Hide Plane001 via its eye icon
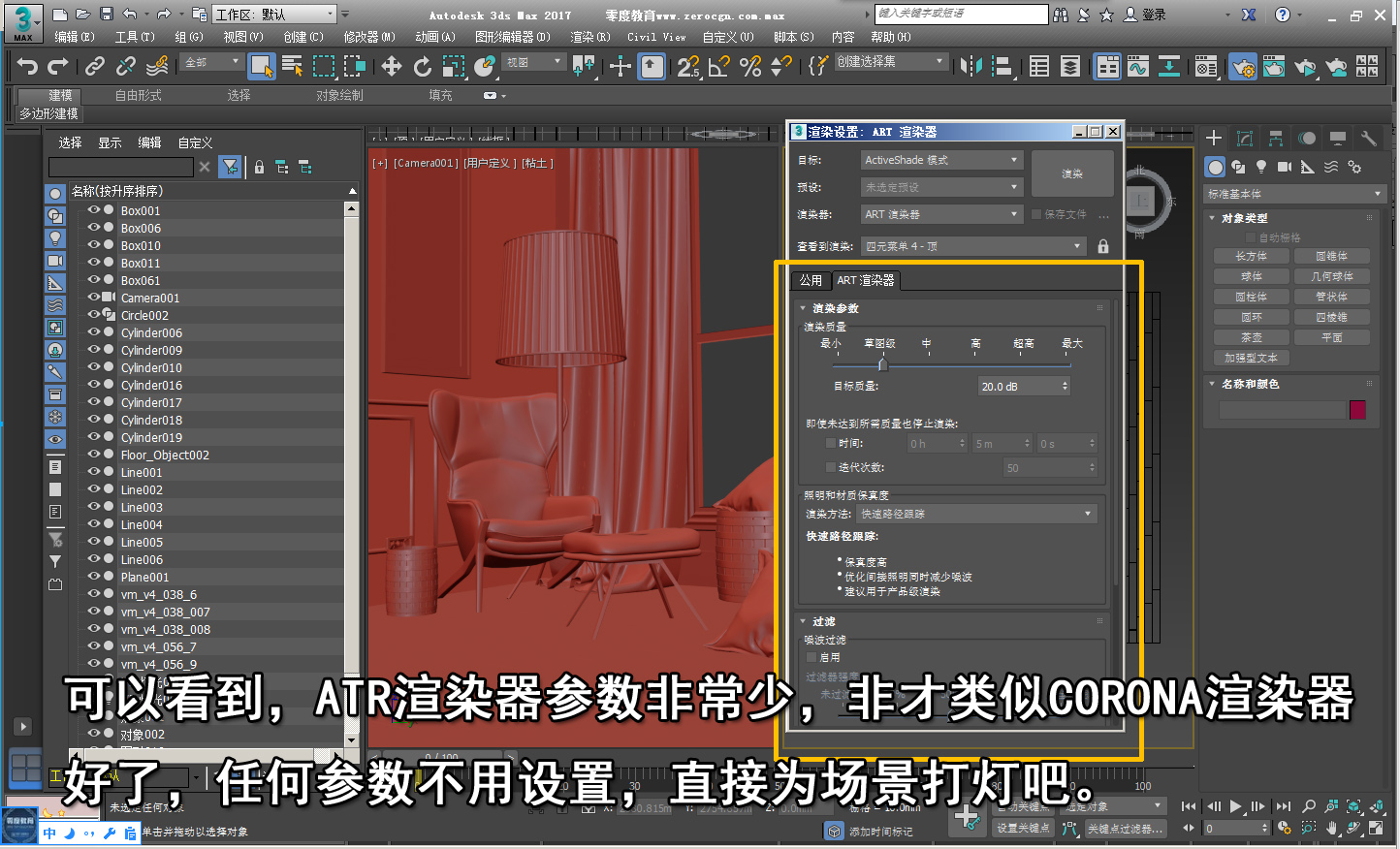Image resolution: width=1400 pixels, height=849 pixels. 94,576
